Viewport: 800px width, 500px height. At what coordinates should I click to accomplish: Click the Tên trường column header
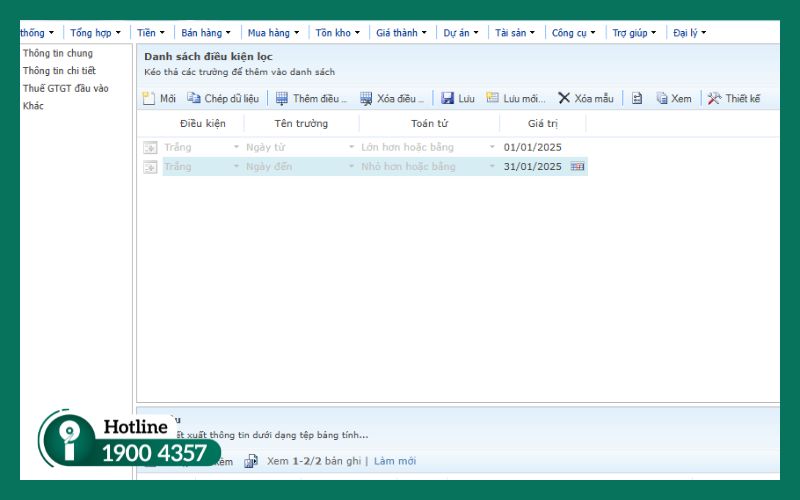tap(301, 123)
